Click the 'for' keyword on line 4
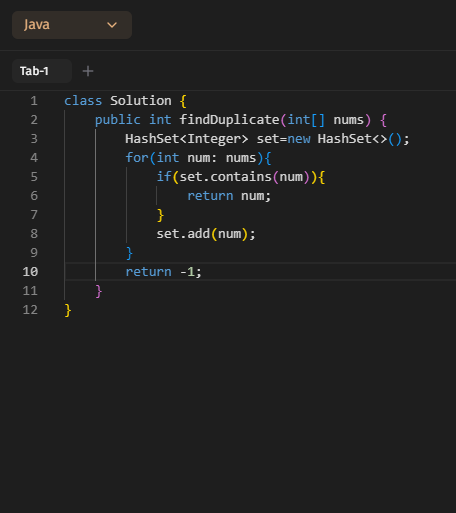 point(137,158)
